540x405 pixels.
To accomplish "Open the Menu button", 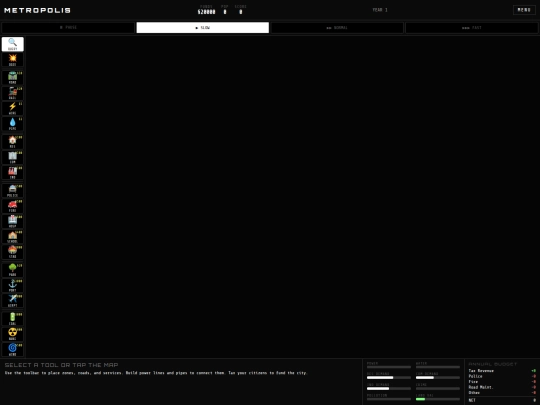I will tap(524, 10).
